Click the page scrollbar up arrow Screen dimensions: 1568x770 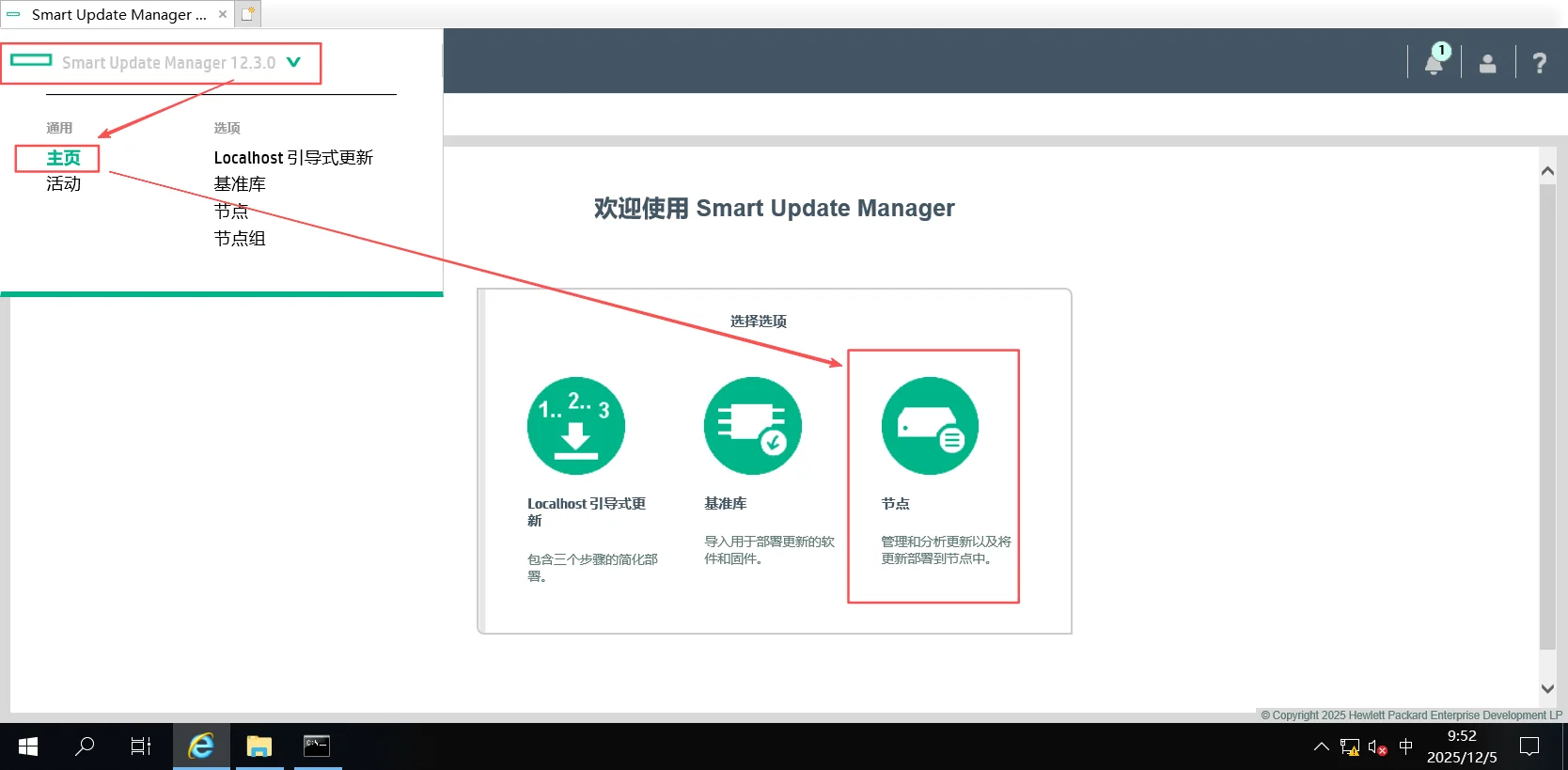click(x=1547, y=171)
